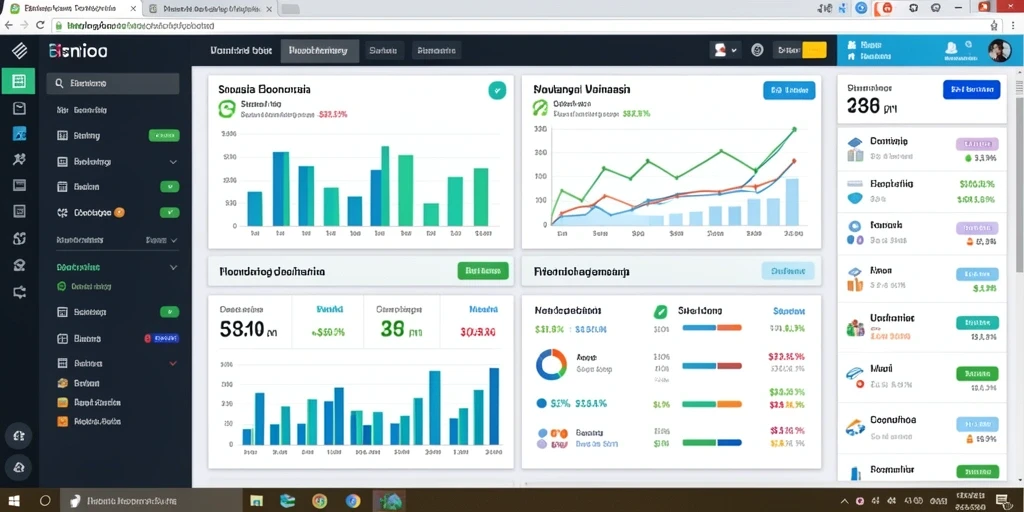The image size is (1024, 512).
Task: Toggle the green switch beside the orange badge item
Action: coord(170,212)
